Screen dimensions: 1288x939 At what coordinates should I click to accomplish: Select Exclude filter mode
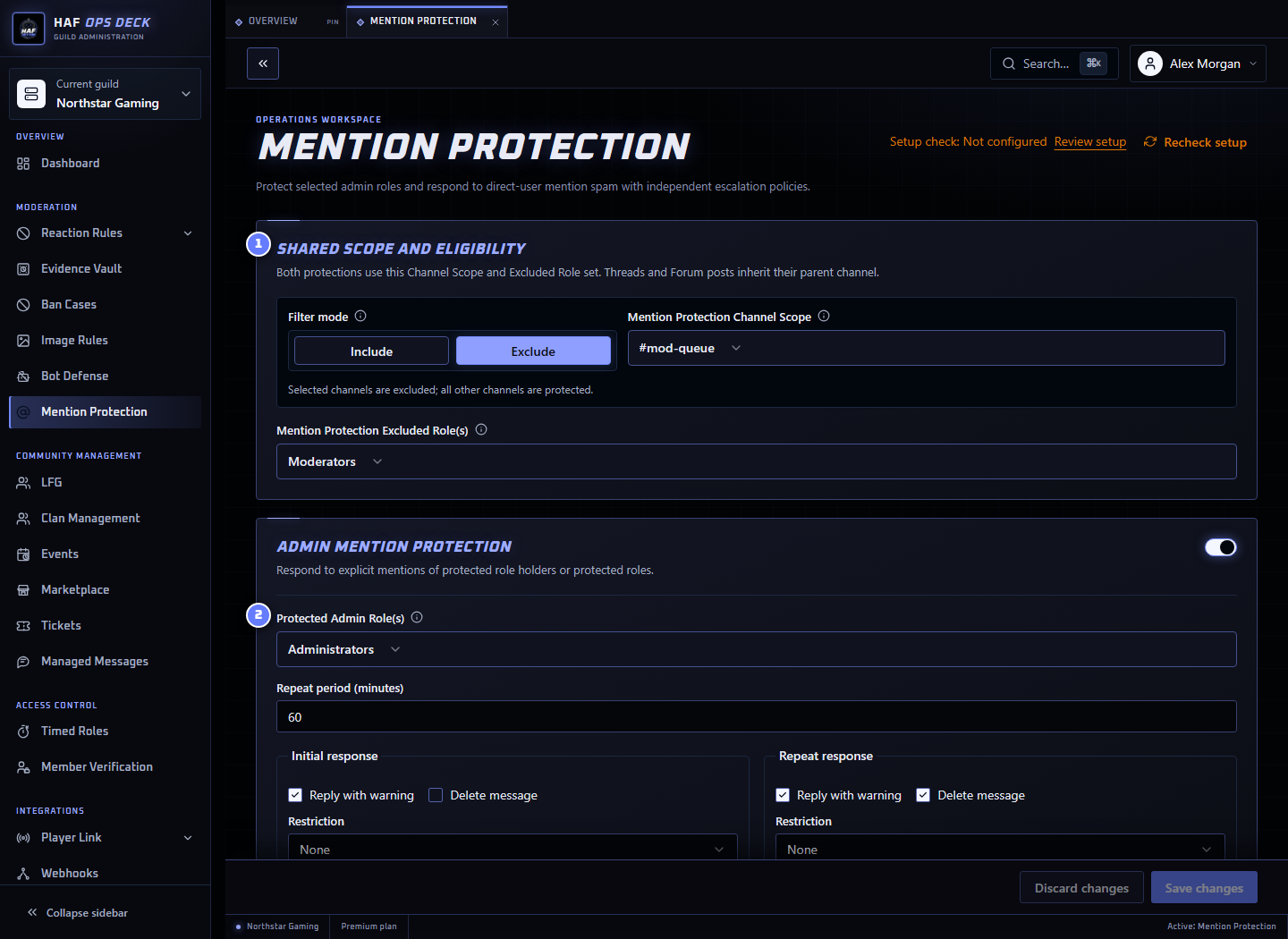coord(533,351)
